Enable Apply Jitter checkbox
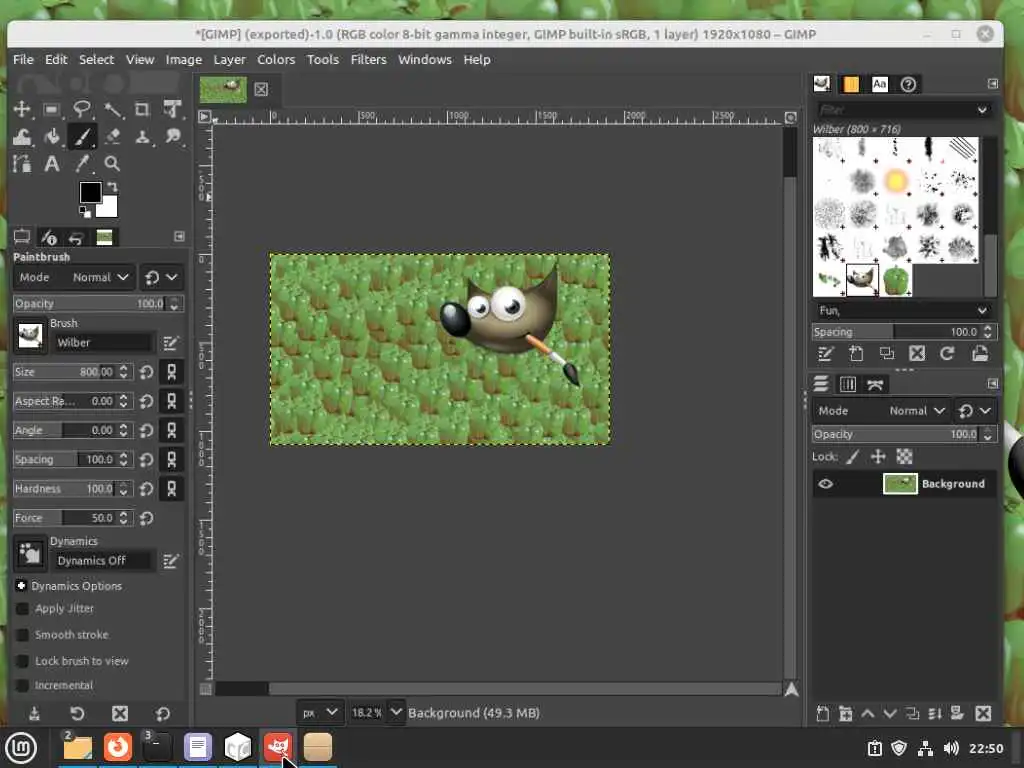The image size is (1024, 768). click(x=22, y=609)
